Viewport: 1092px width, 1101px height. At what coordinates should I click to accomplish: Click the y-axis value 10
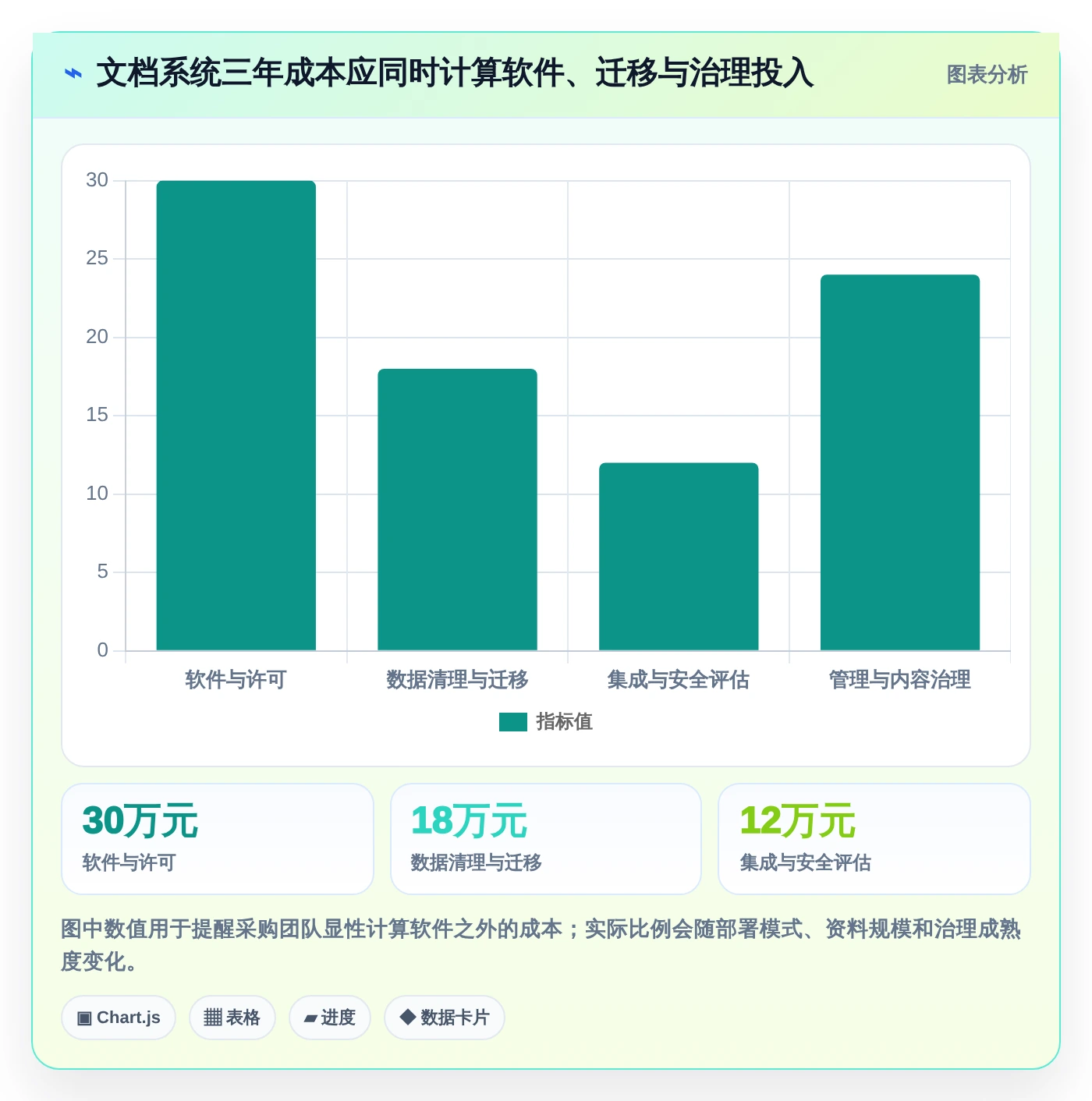click(x=97, y=494)
